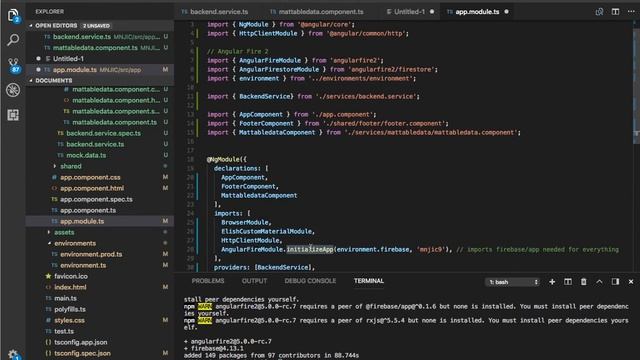Image resolution: width=640 pixels, height=360 pixels.
Task: Open app.module.ts in Open Editors list
Action: pos(100,70)
